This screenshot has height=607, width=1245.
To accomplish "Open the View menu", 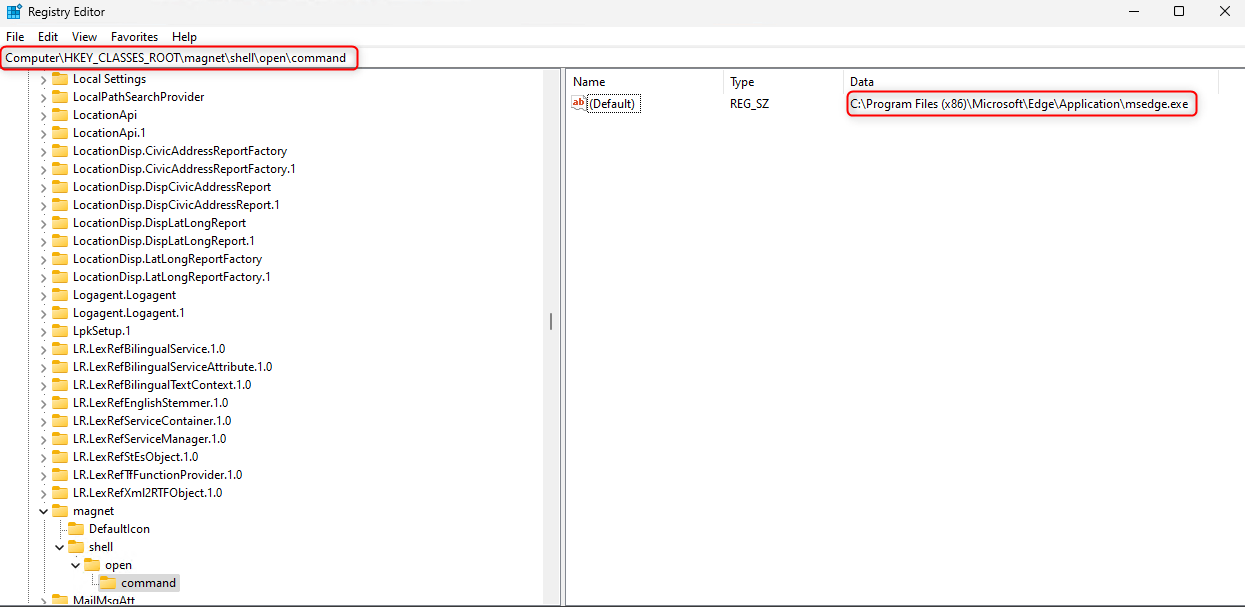I will 84,36.
